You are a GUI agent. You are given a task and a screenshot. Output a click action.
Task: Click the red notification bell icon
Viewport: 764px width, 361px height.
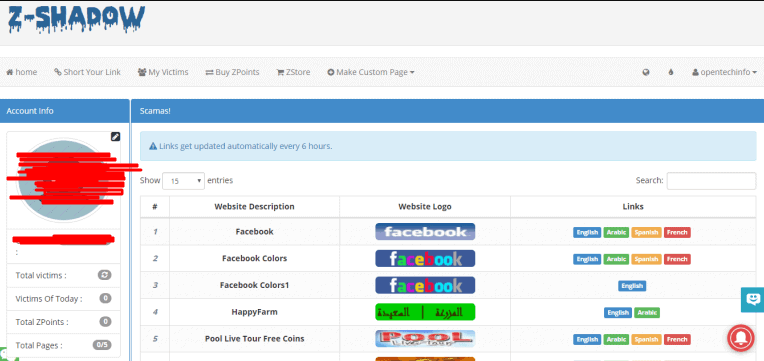(x=741, y=338)
